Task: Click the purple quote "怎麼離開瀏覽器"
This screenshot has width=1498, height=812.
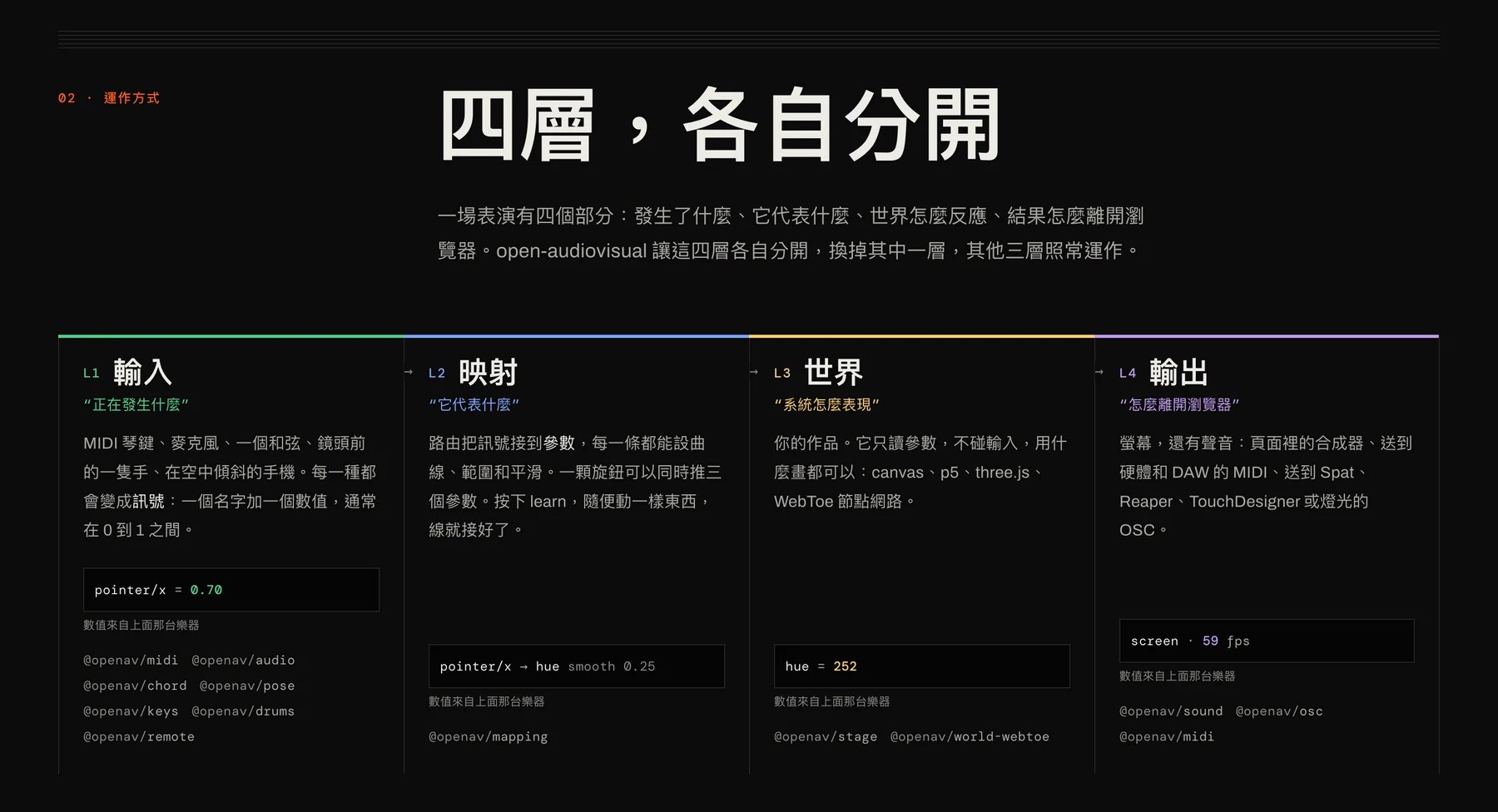Action: tap(1179, 404)
